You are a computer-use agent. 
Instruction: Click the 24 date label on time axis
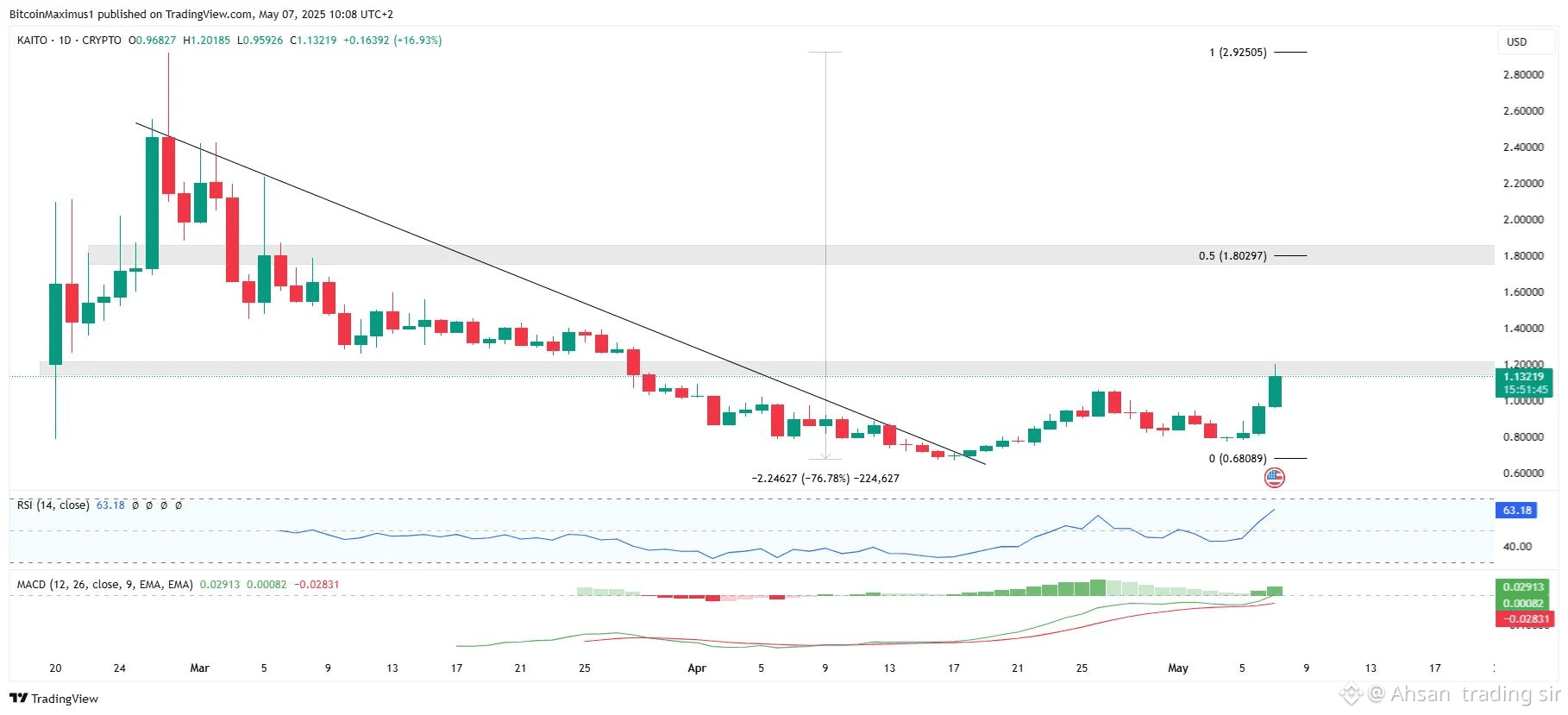click(x=120, y=668)
